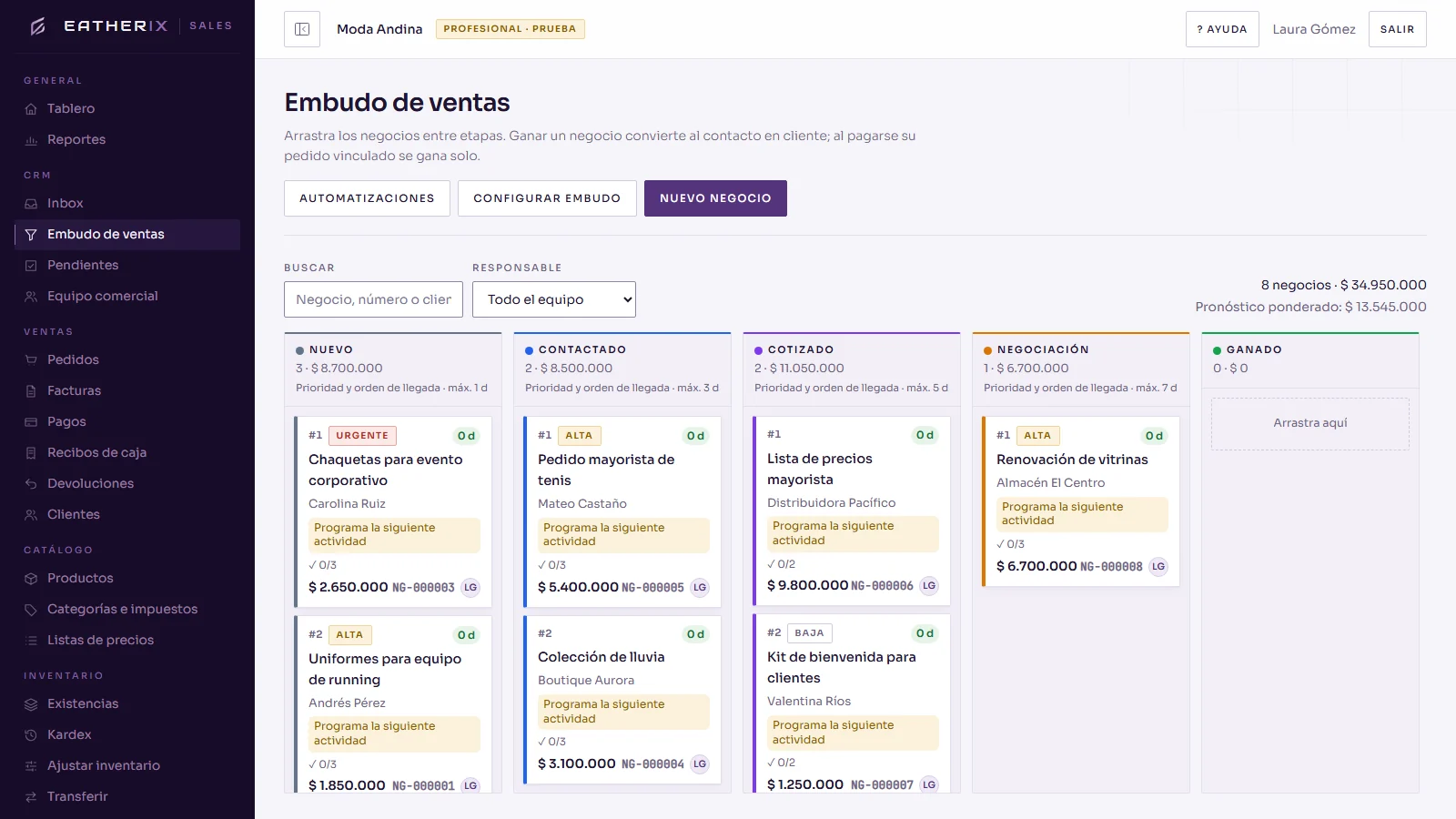1456x819 pixels.
Task: Click the Embudo de ventas funnel icon
Action: (x=31, y=235)
